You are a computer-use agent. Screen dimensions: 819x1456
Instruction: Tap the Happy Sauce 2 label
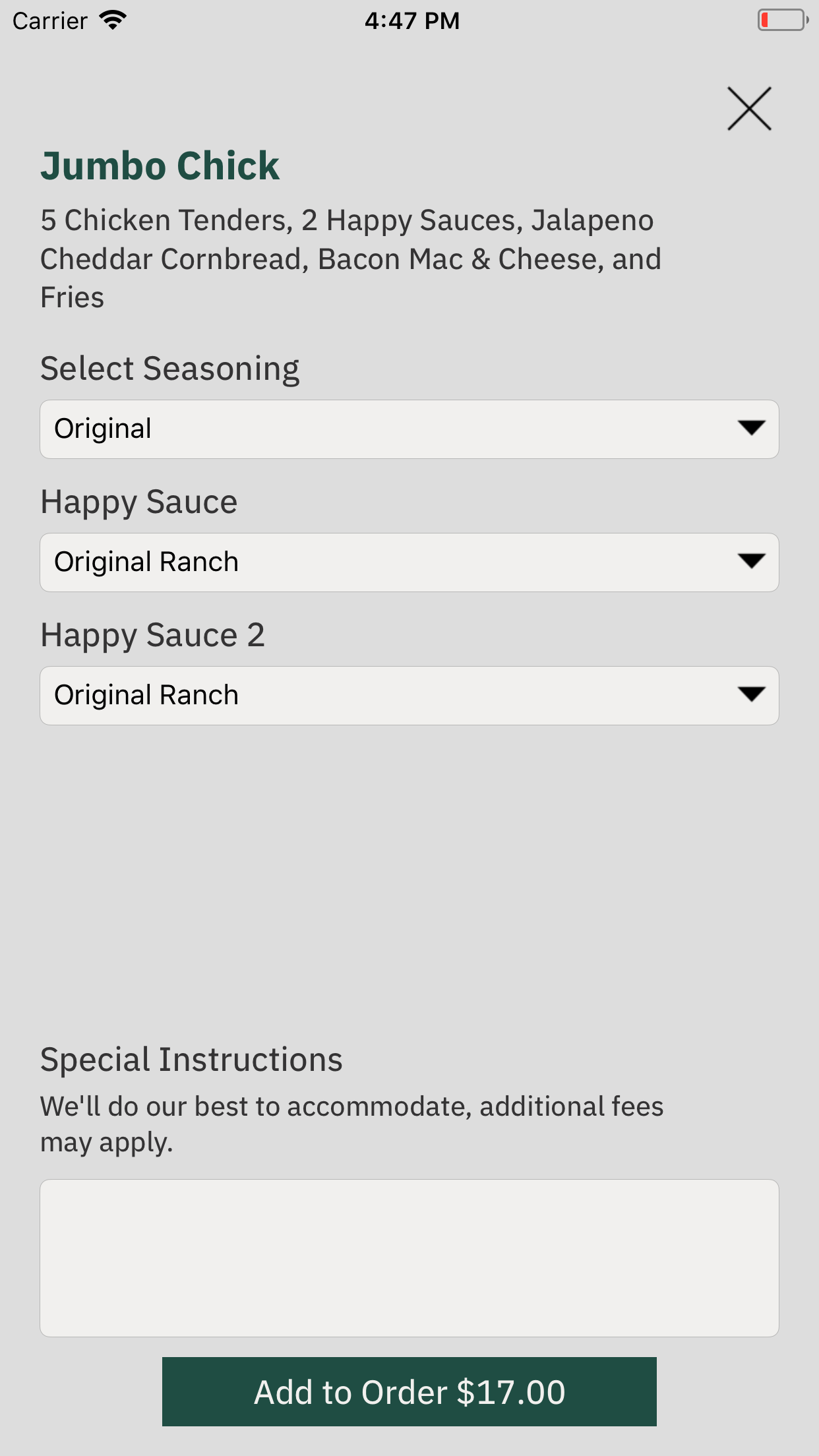(153, 635)
